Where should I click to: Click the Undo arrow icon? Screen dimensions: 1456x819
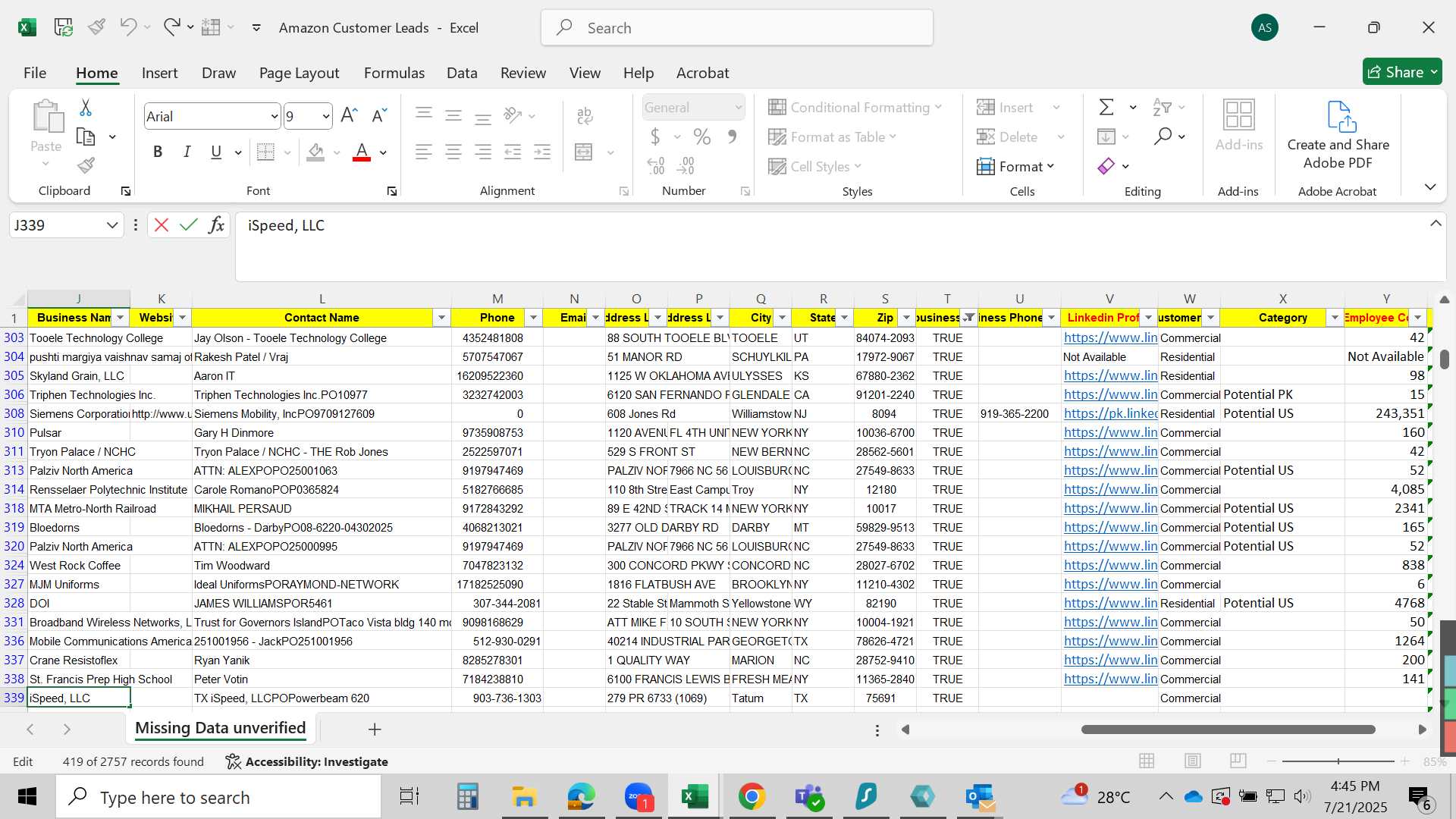tap(128, 27)
